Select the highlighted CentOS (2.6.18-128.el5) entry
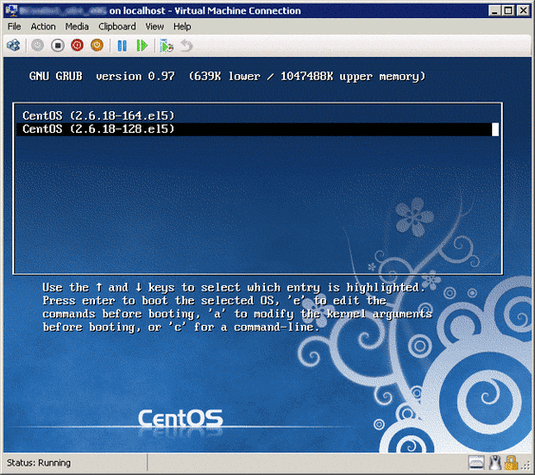Screen dimensions: 535x475 (x=258, y=129)
